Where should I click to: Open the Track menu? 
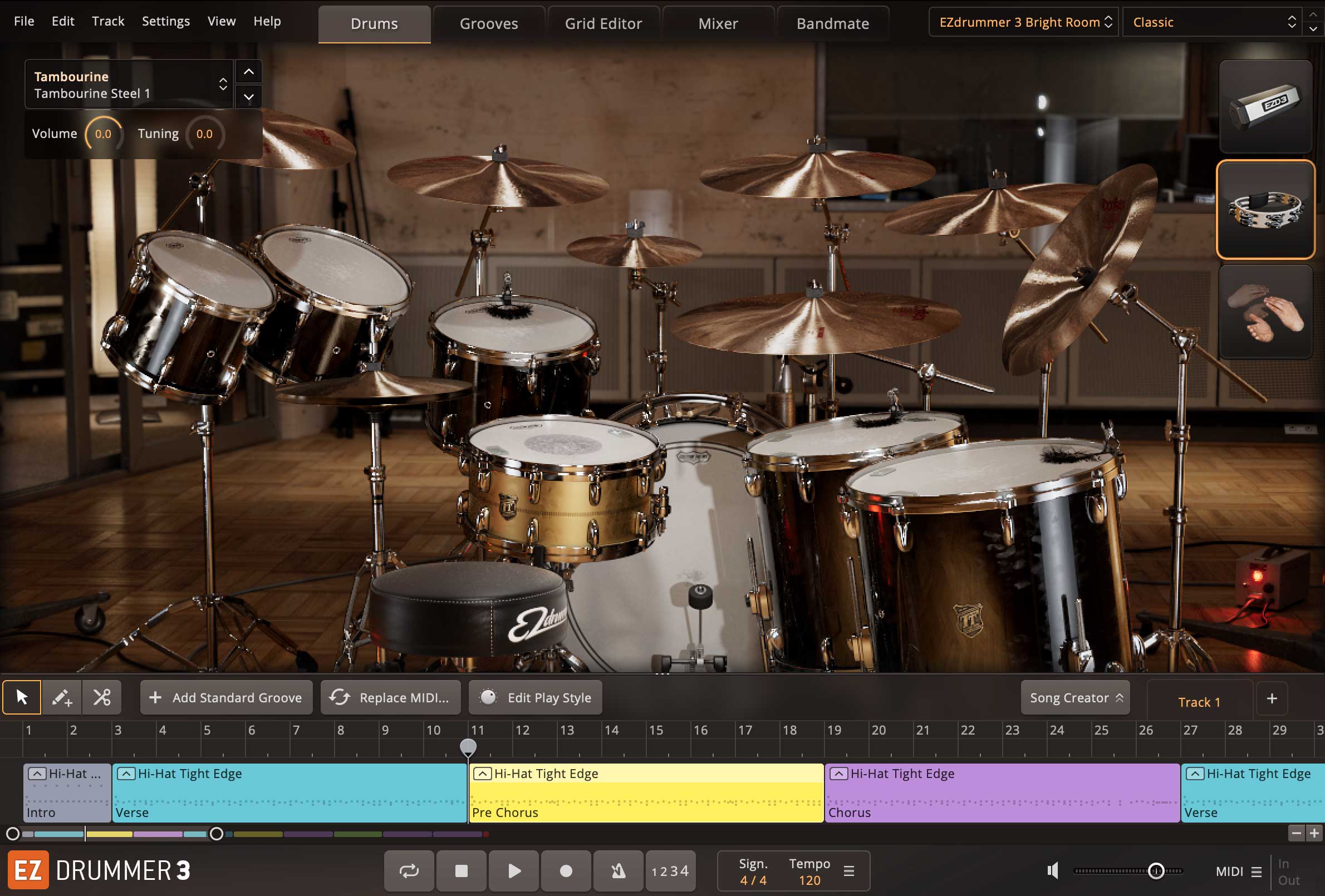(108, 21)
